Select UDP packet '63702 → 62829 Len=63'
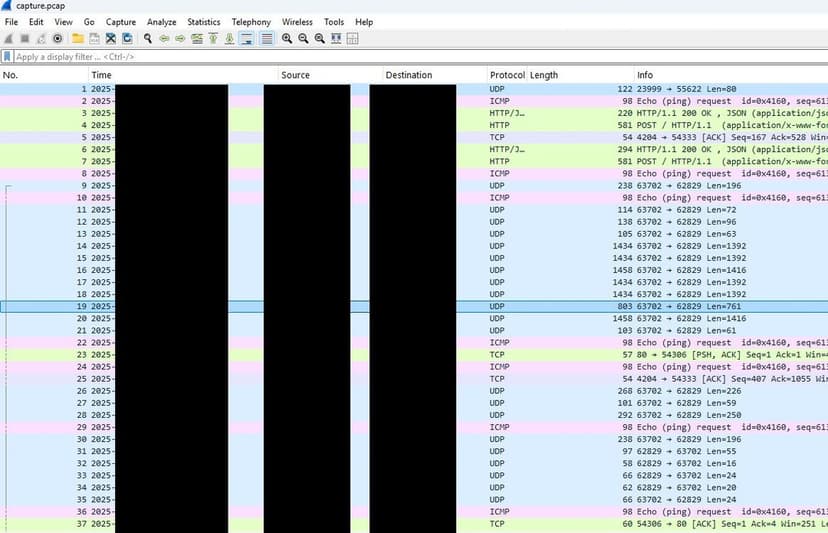 (x=414, y=234)
